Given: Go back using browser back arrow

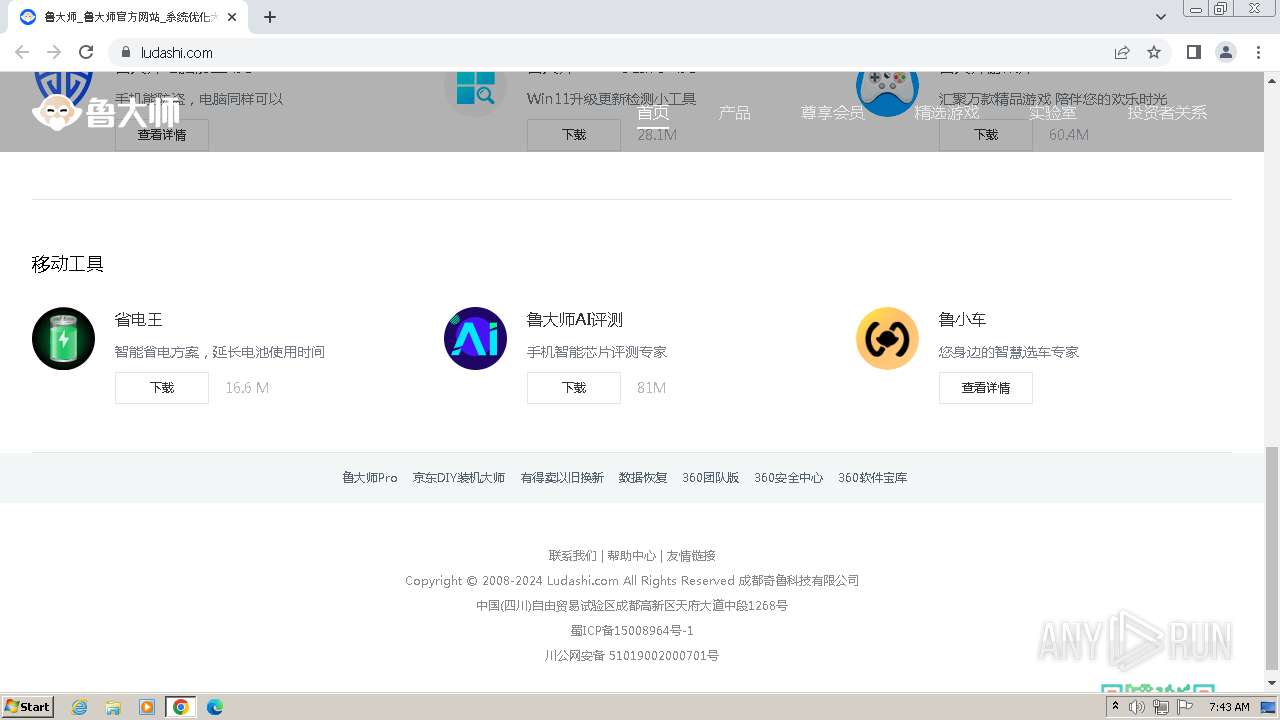Looking at the screenshot, I should (22, 52).
